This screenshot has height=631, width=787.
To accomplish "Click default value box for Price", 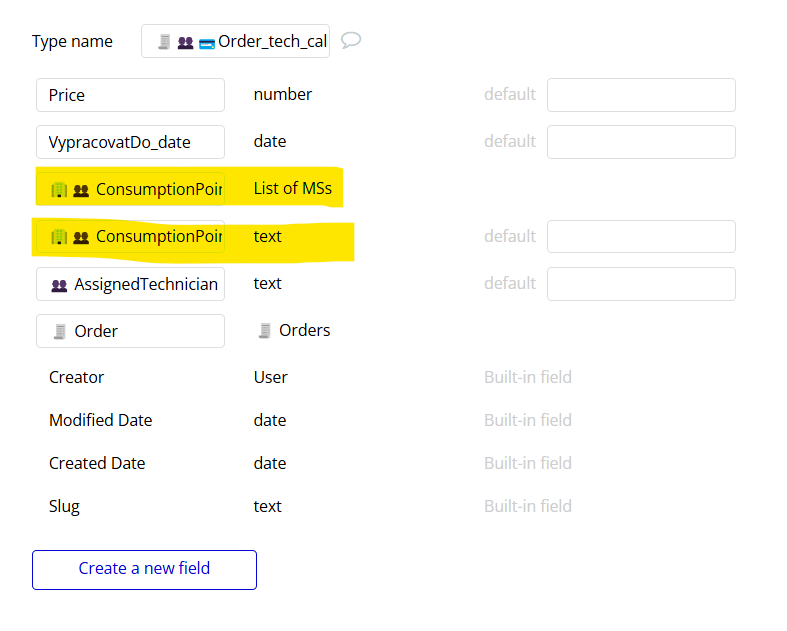I will coord(641,95).
